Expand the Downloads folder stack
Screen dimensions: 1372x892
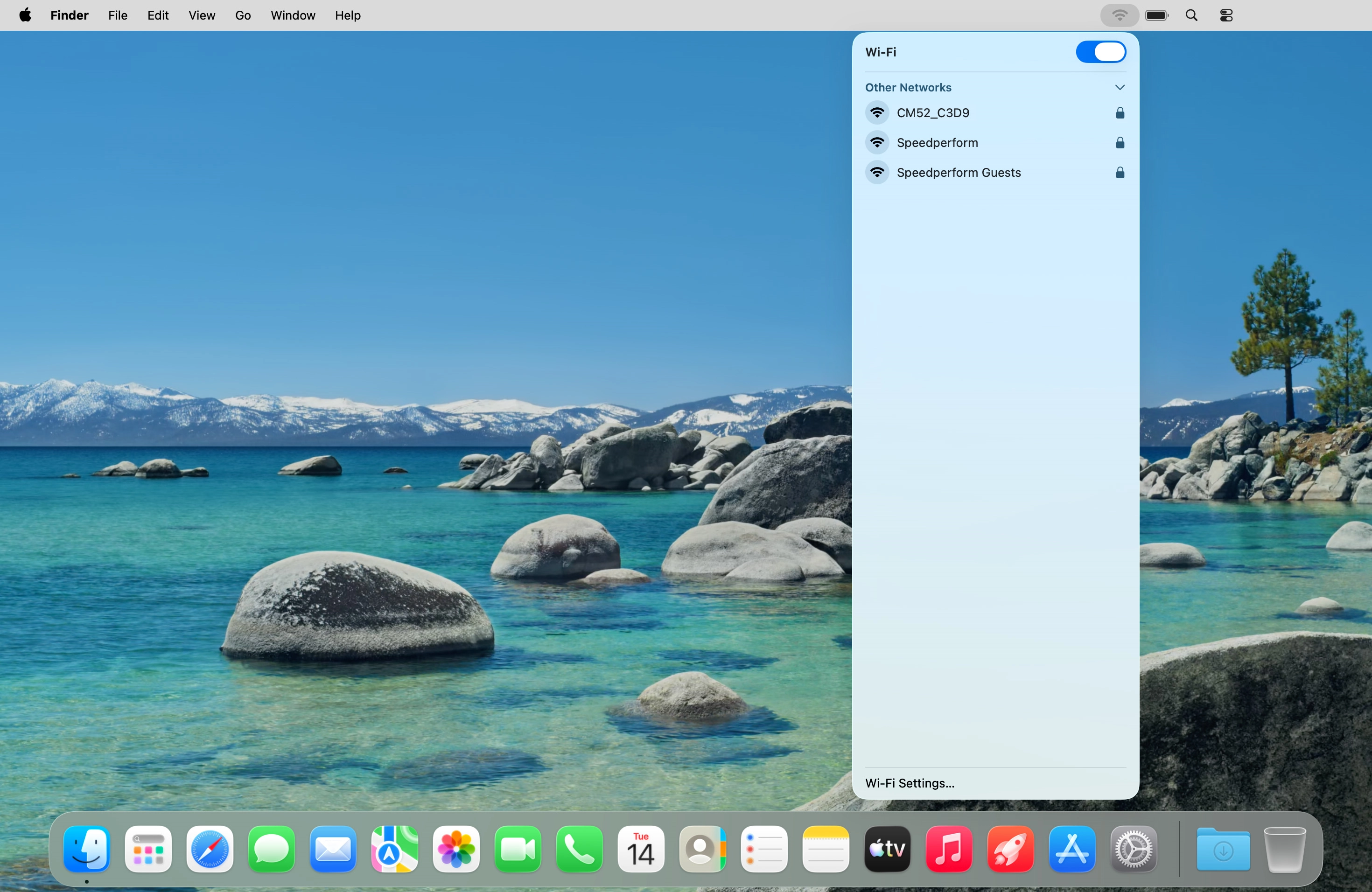pyautogui.click(x=1223, y=850)
